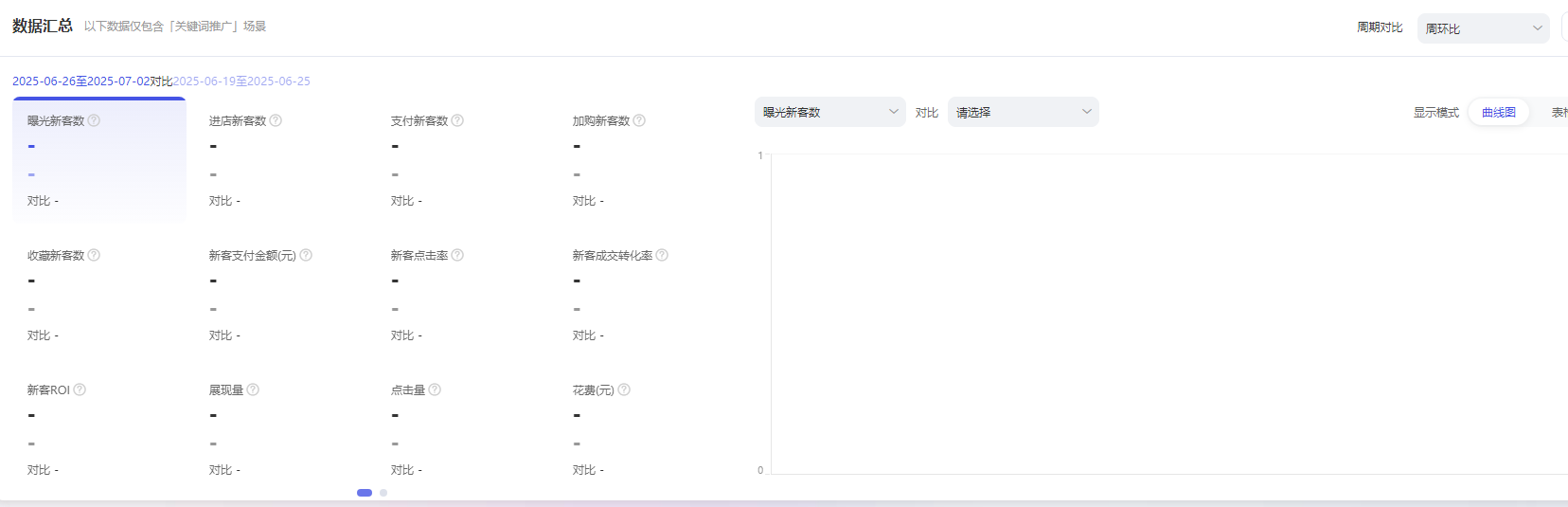The image size is (1568, 507).
Task: Click help icon beside 支付新客数
Action: coord(457,120)
